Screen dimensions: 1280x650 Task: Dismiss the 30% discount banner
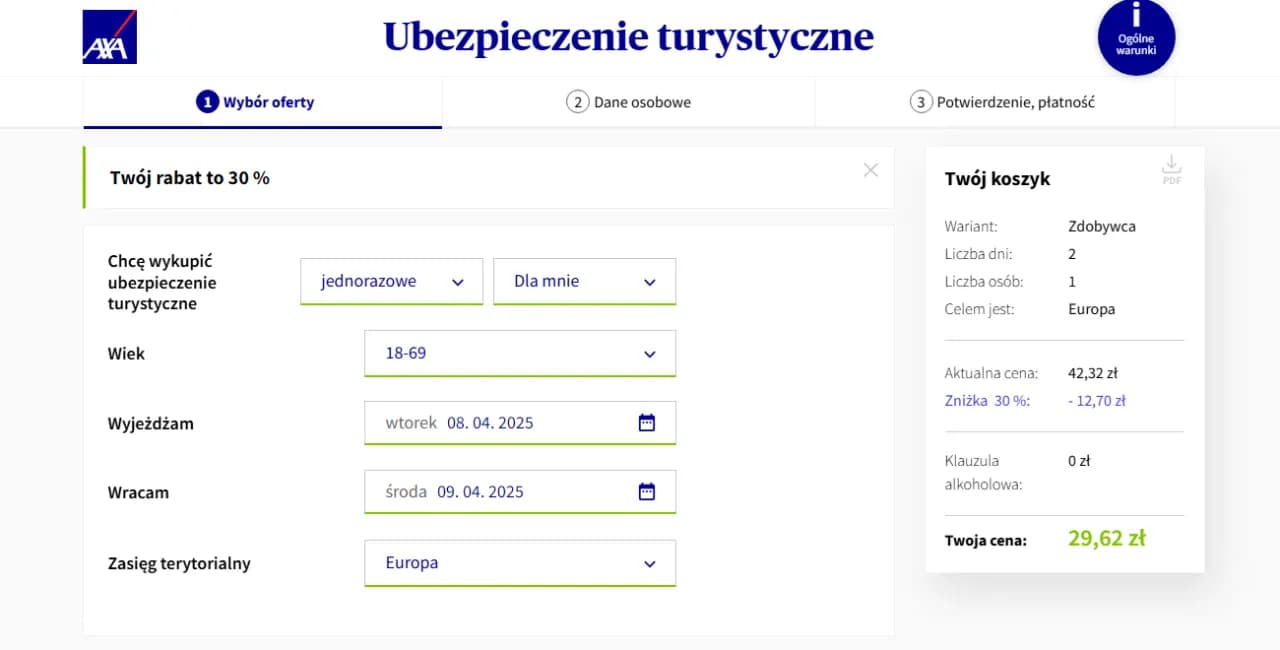tap(870, 169)
